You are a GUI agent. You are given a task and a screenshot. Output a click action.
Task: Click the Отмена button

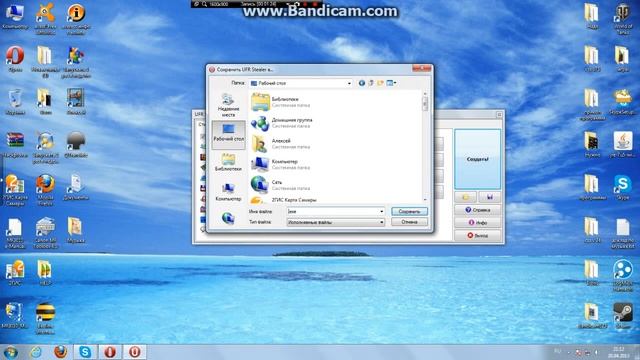coord(409,222)
